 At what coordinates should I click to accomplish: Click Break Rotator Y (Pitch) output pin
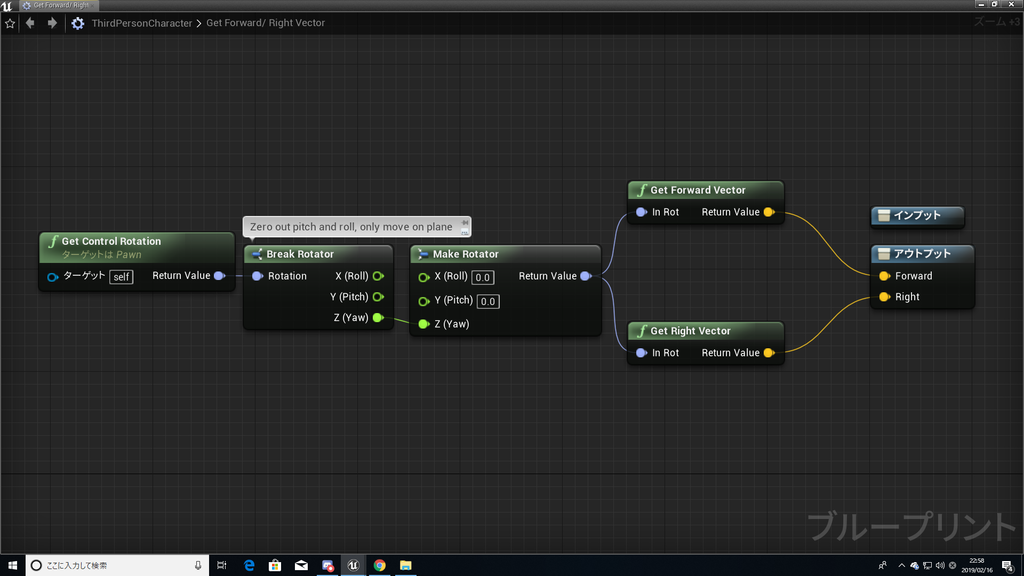coord(378,297)
